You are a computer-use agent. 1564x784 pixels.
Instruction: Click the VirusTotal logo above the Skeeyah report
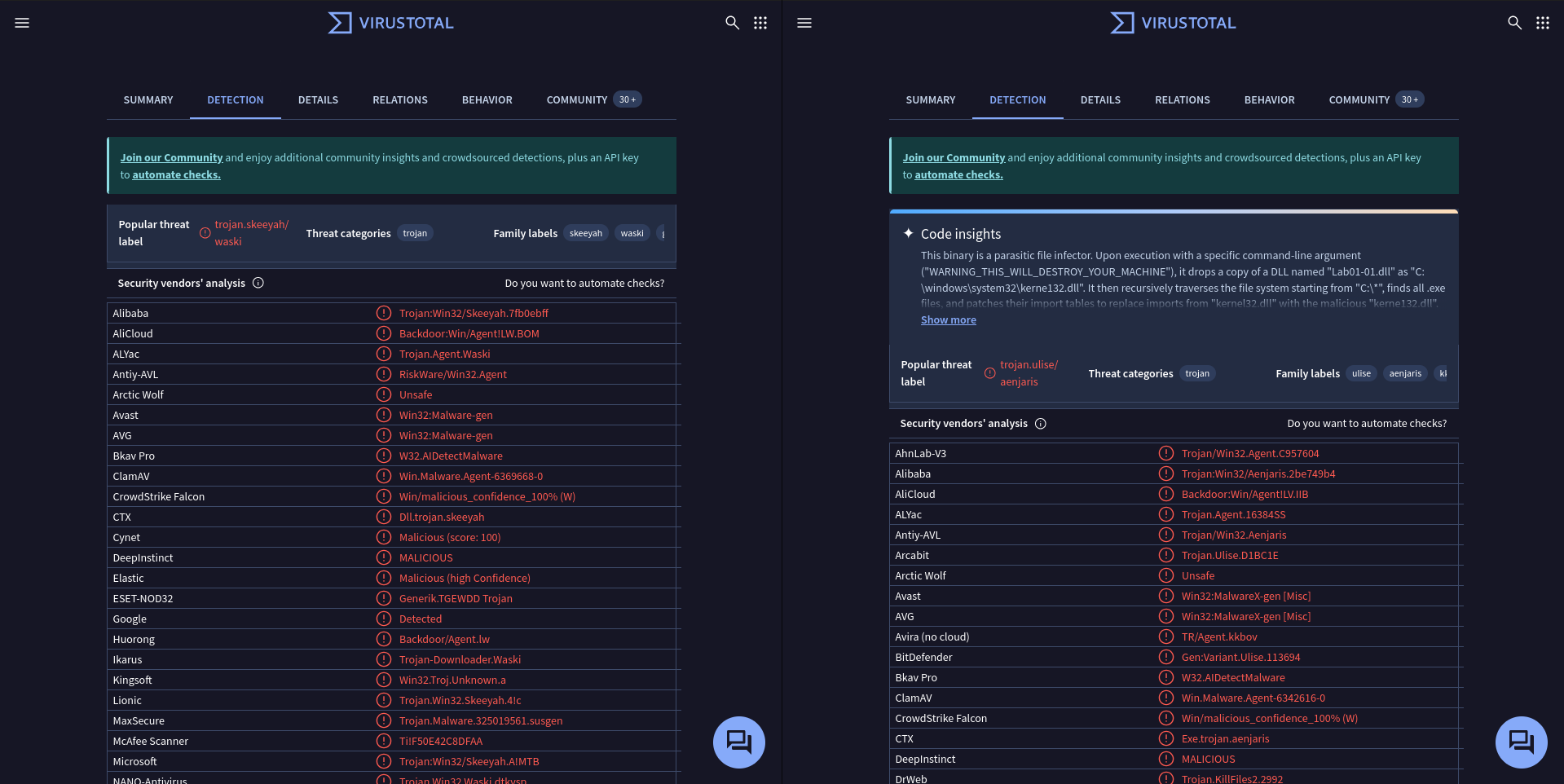[x=391, y=23]
